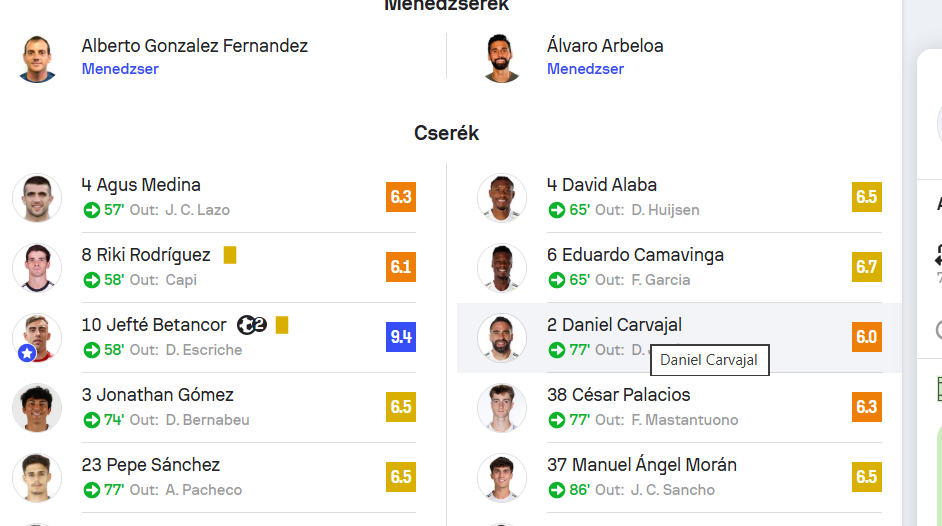The image size is (942, 526).
Task: Open Álvaro Arbeloa's manager photo
Action: [502, 58]
